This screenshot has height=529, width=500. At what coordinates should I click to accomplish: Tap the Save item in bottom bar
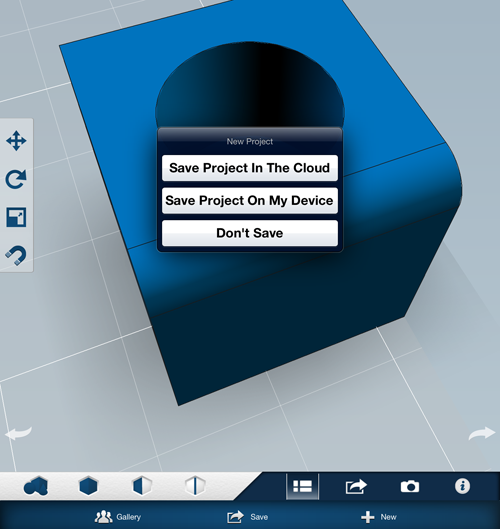(x=247, y=517)
